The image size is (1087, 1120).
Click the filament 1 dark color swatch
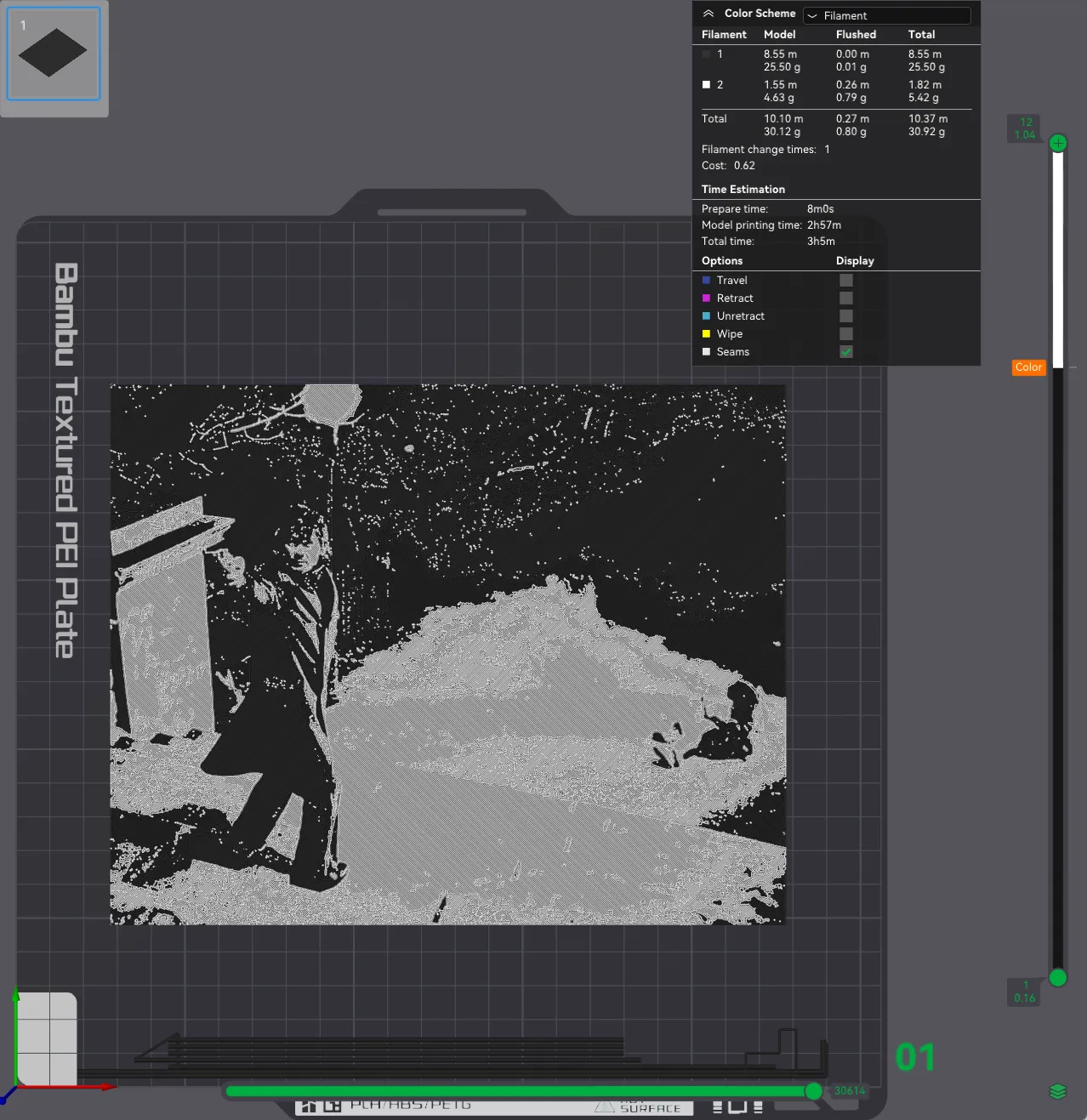706,54
